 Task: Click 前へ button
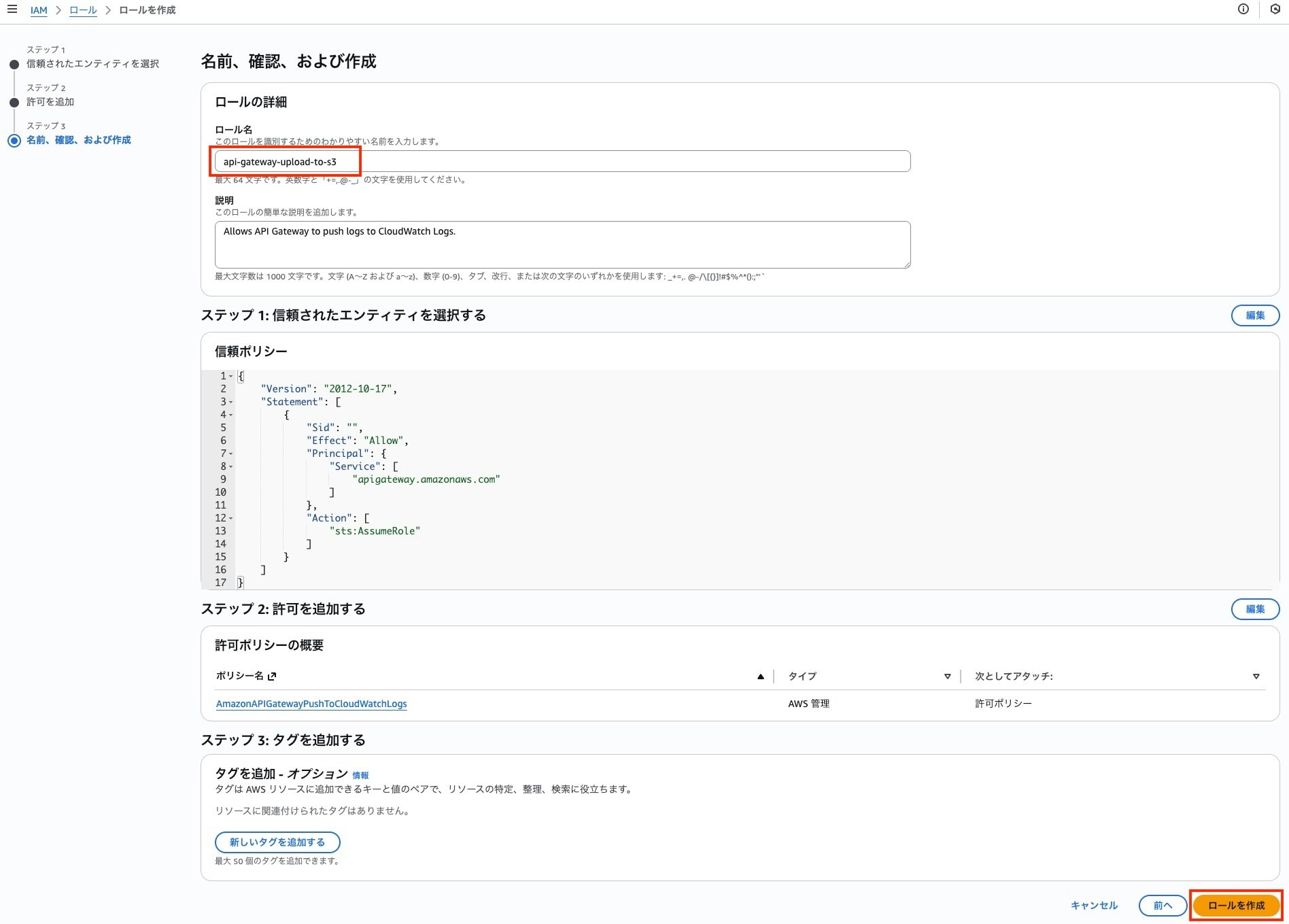point(1163,906)
